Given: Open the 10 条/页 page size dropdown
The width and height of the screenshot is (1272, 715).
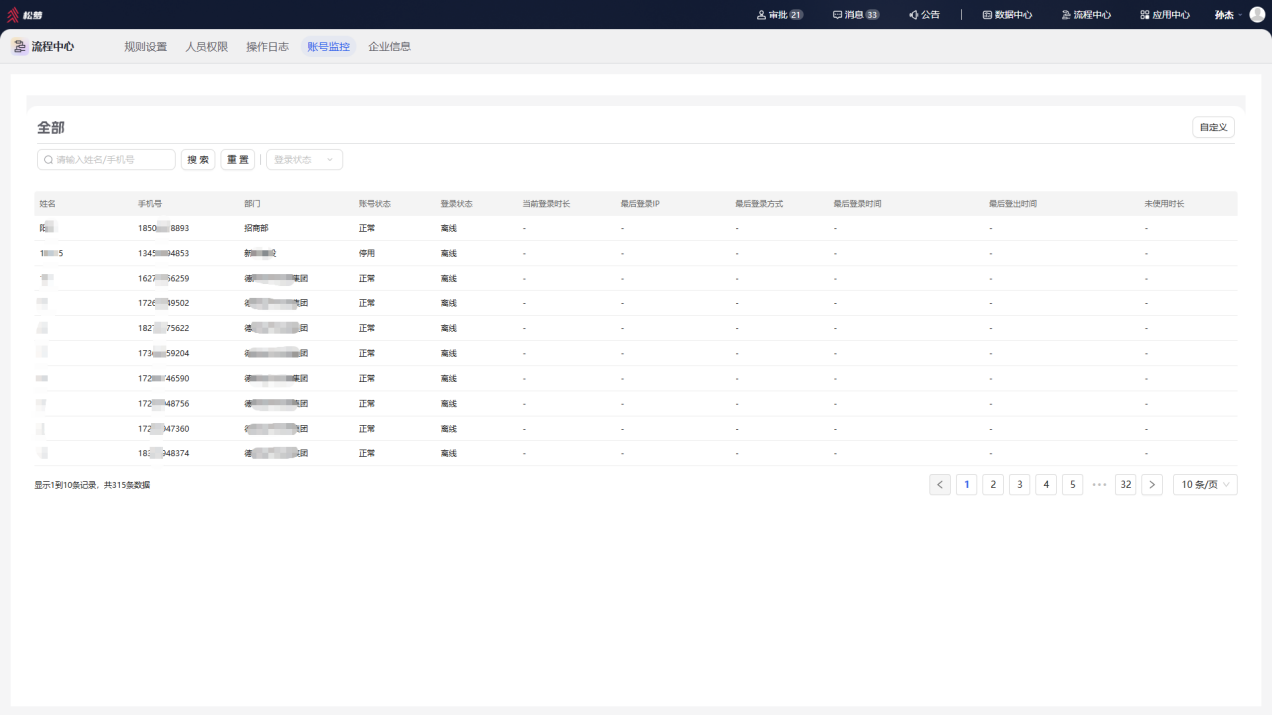Looking at the screenshot, I should pos(1205,484).
